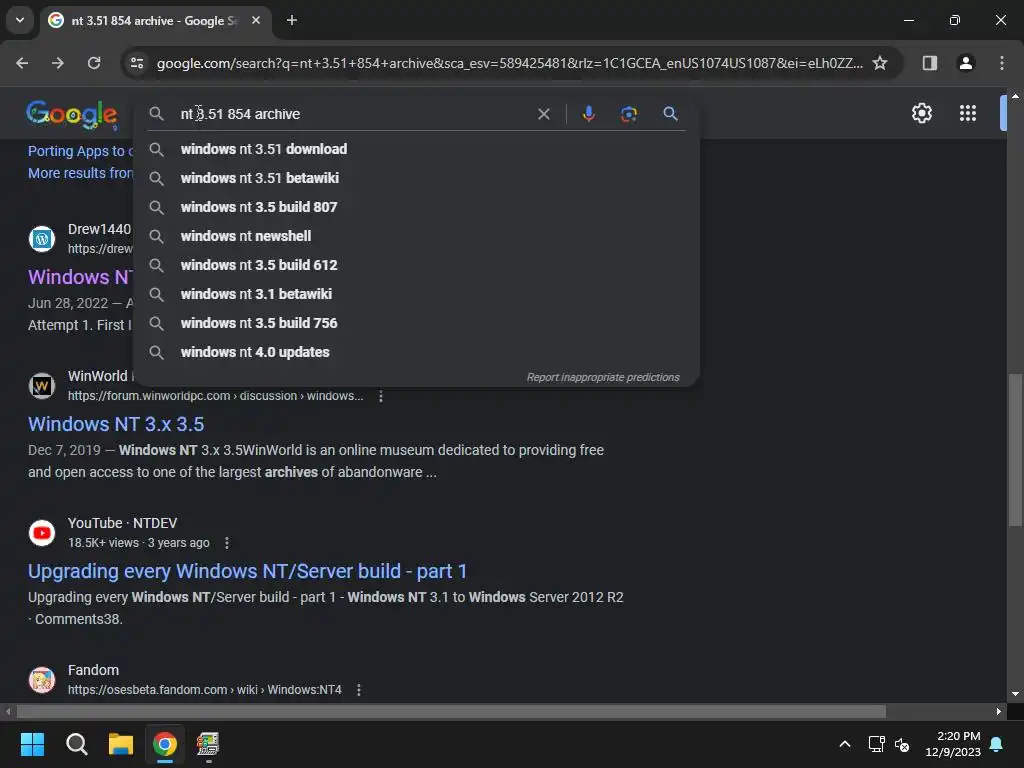
Task: Open the muted volume tray icon
Action: (x=902, y=744)
